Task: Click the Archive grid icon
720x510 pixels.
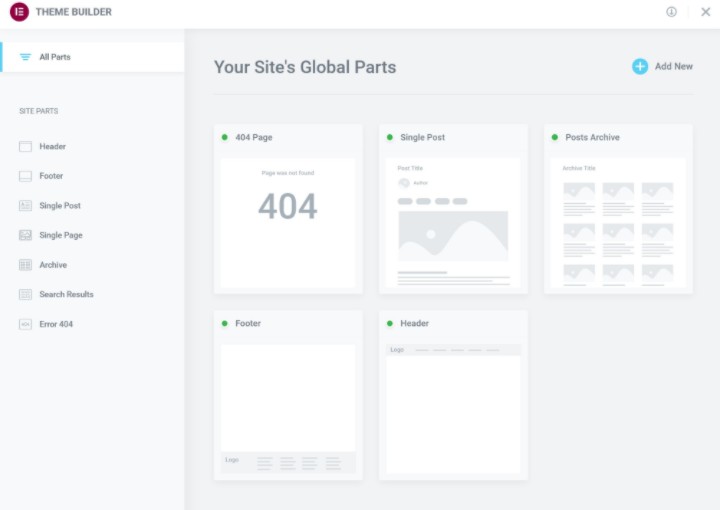Action: click(25, 265)
